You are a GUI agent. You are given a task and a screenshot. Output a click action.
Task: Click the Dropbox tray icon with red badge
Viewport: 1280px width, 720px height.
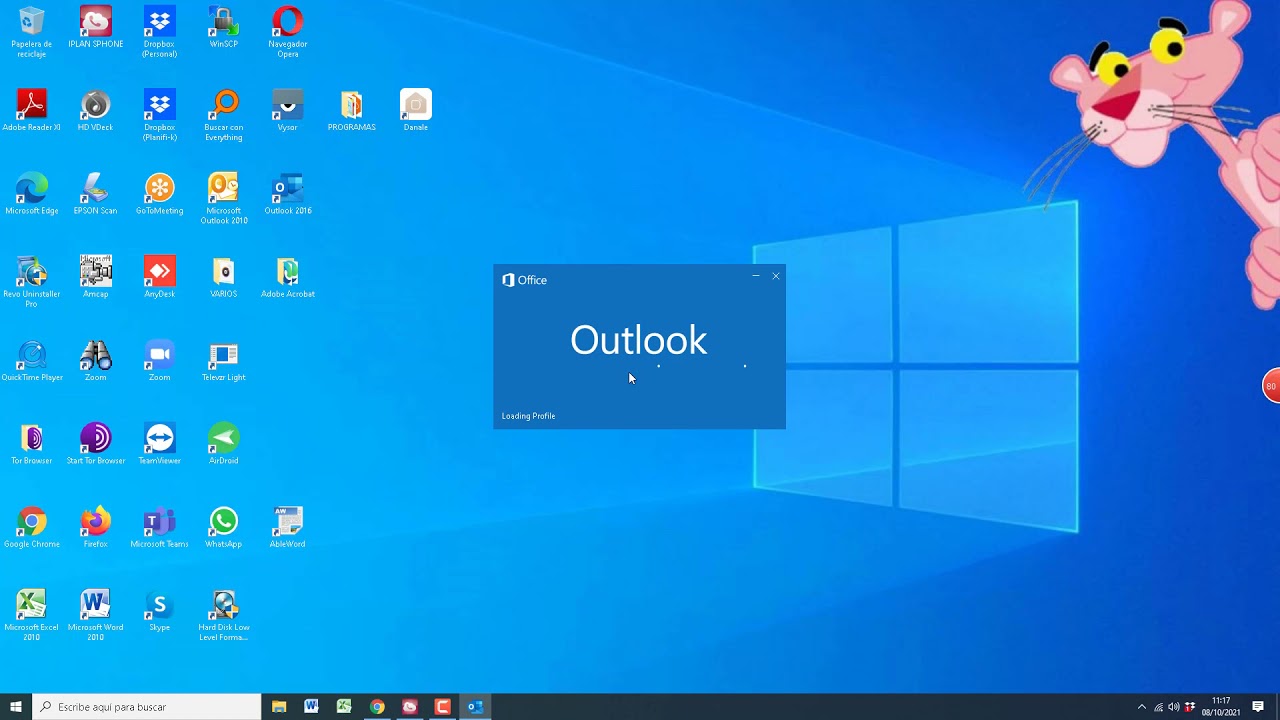(1190, 707)
